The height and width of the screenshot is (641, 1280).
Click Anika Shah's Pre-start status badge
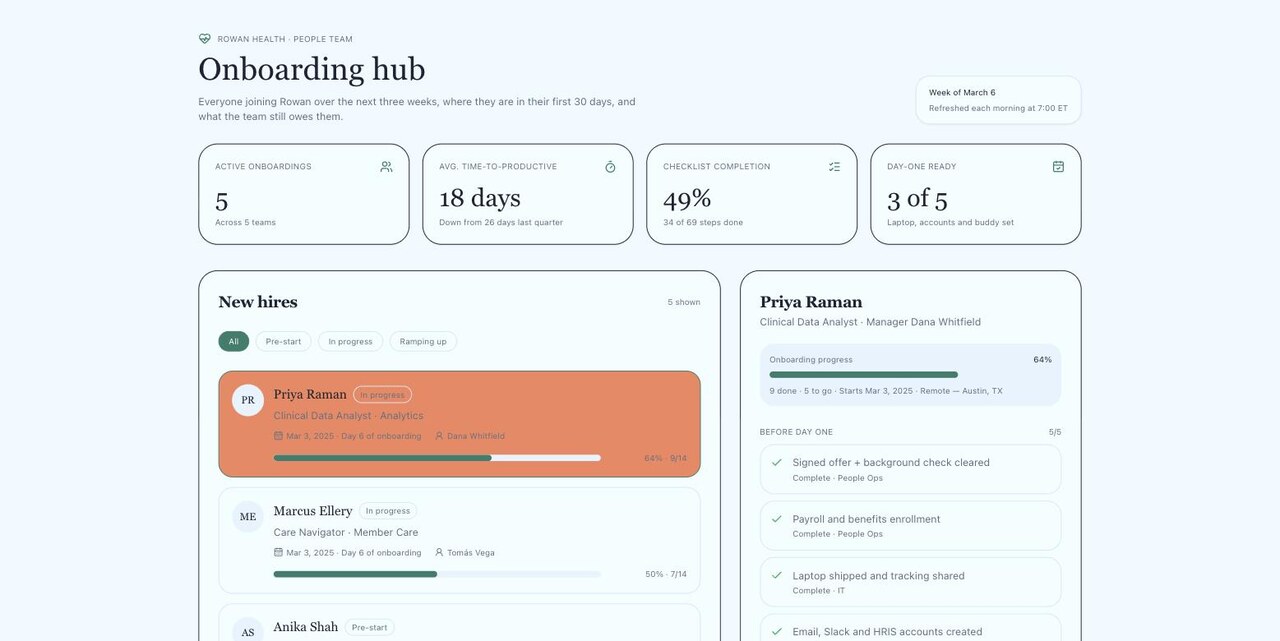coord(369,628)
